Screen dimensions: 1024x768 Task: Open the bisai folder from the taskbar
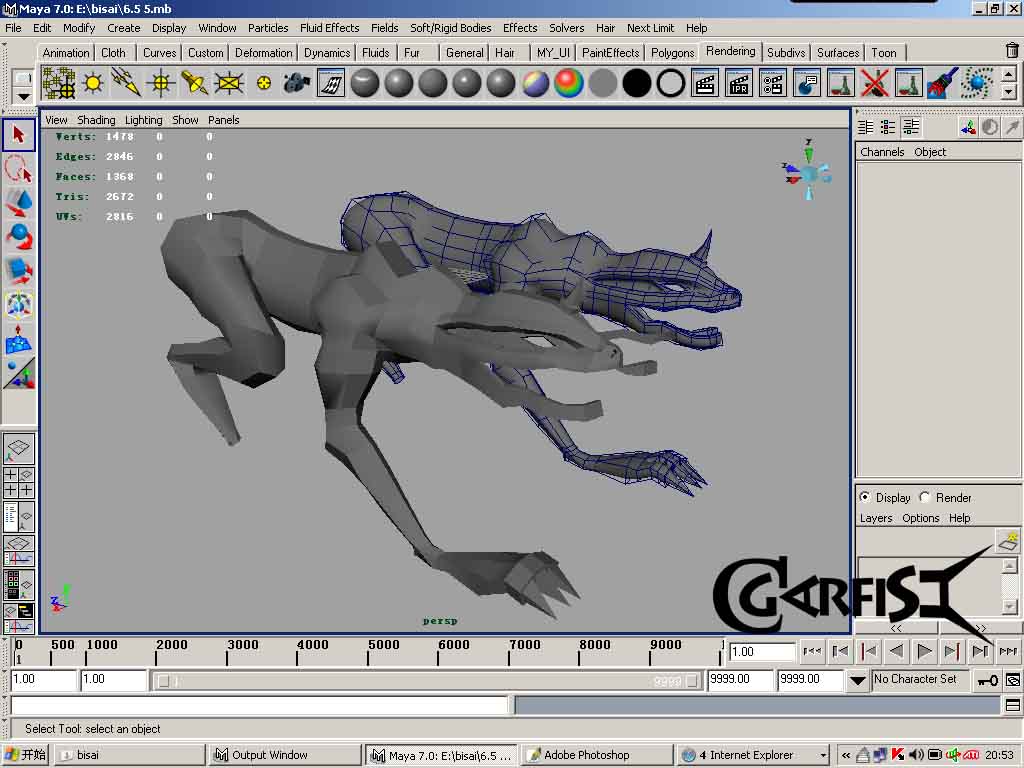(128, 755)
